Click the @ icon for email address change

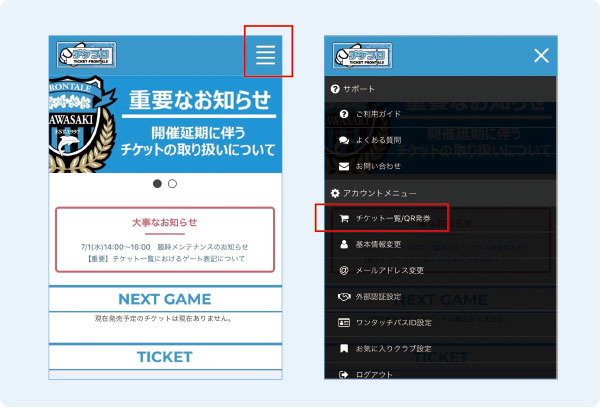tap(344, 270)
